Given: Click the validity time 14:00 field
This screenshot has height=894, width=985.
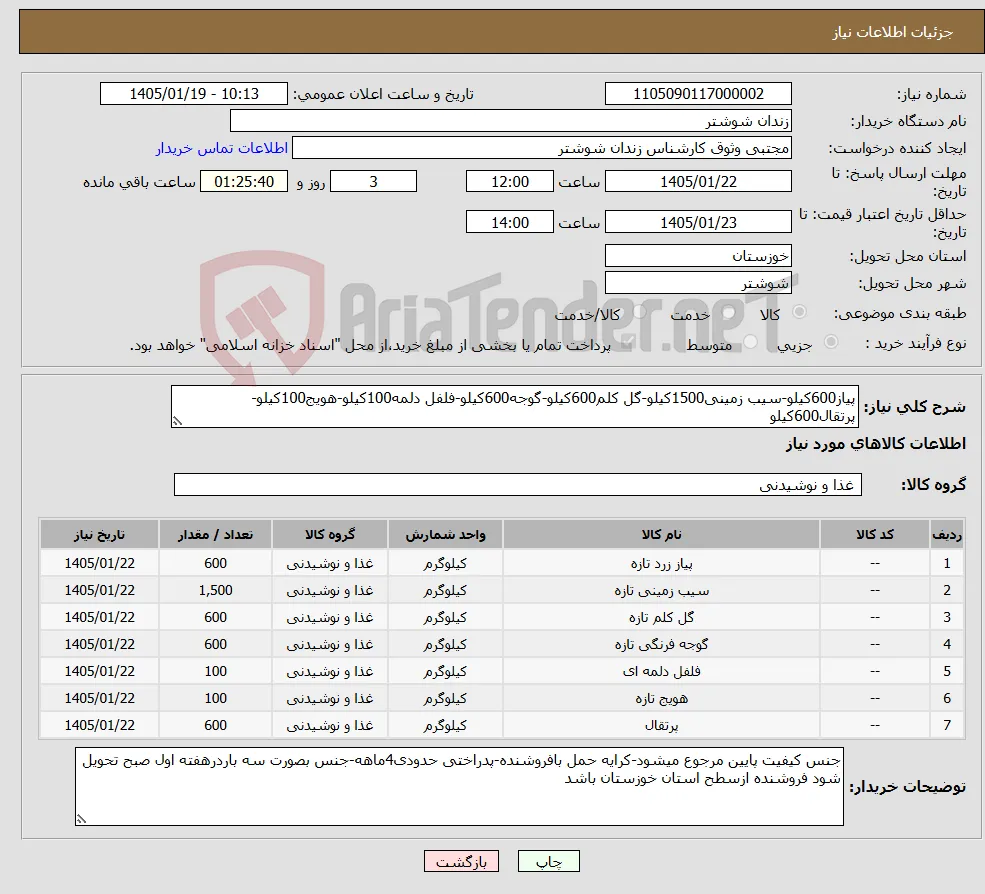Looking at the screenshot, I should click(x=509, y=222).
